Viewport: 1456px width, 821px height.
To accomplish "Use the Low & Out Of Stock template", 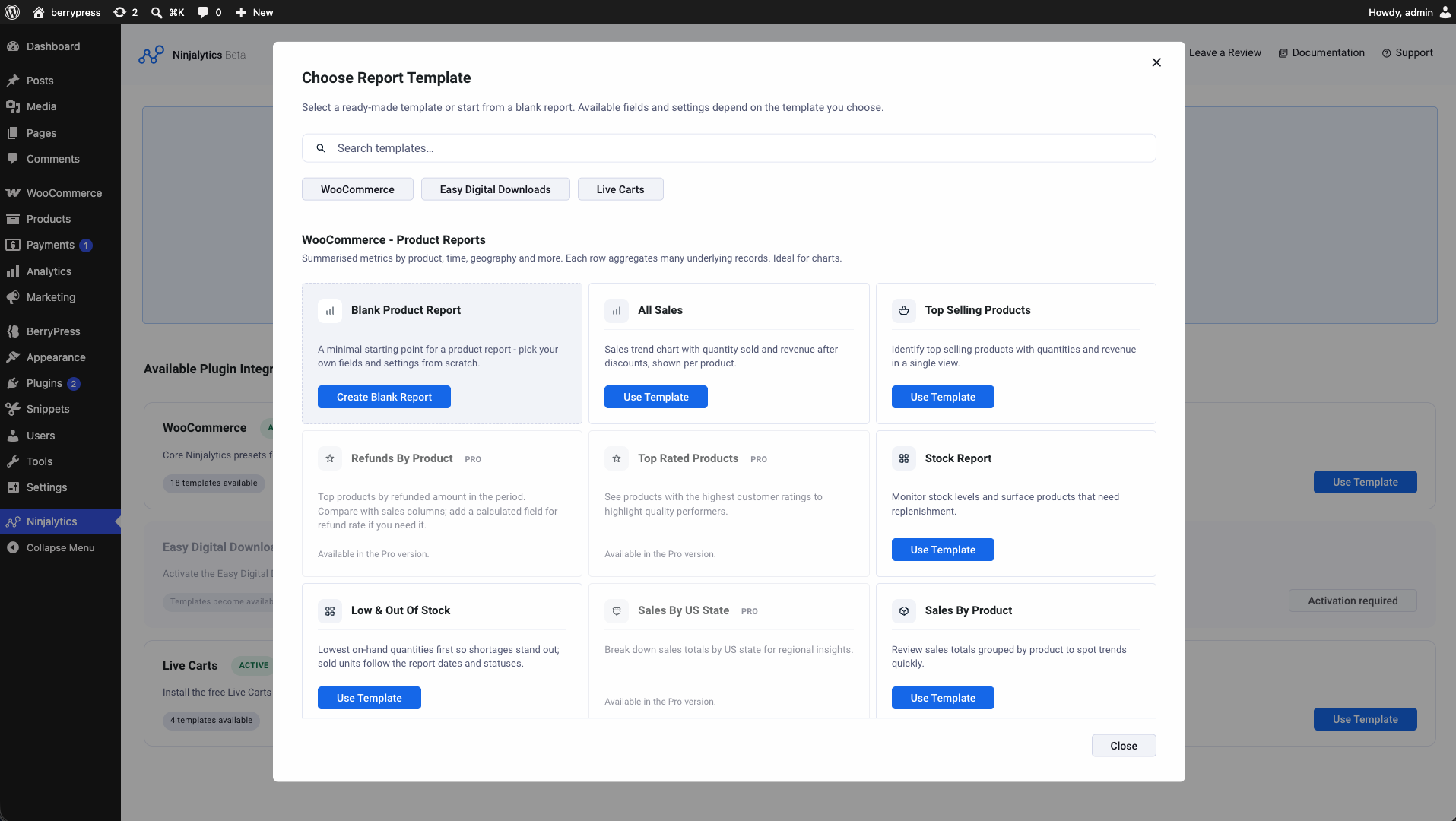I will [370, 698].
